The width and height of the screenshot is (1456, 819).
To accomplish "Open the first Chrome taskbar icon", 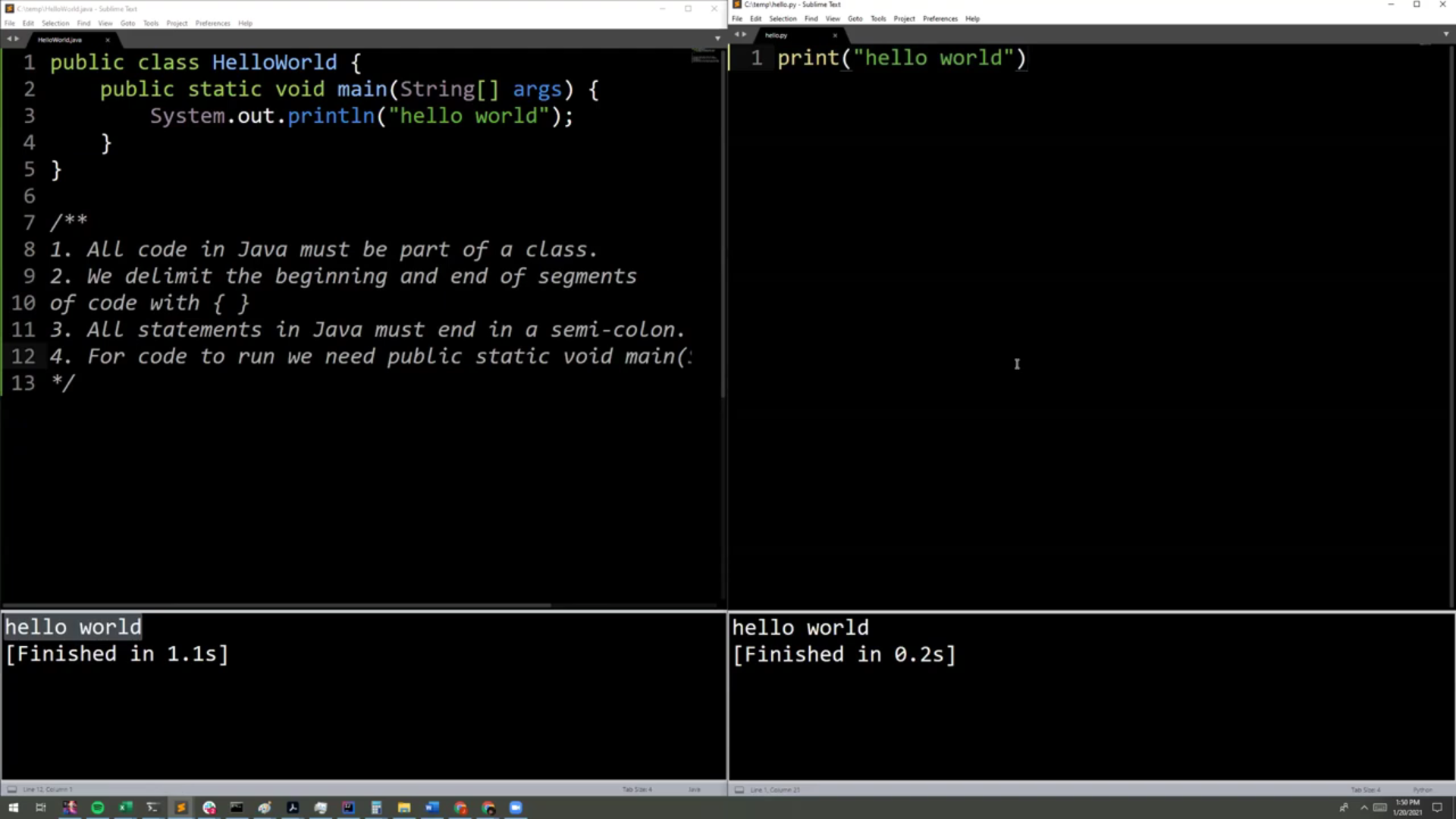I will point(460,808).
